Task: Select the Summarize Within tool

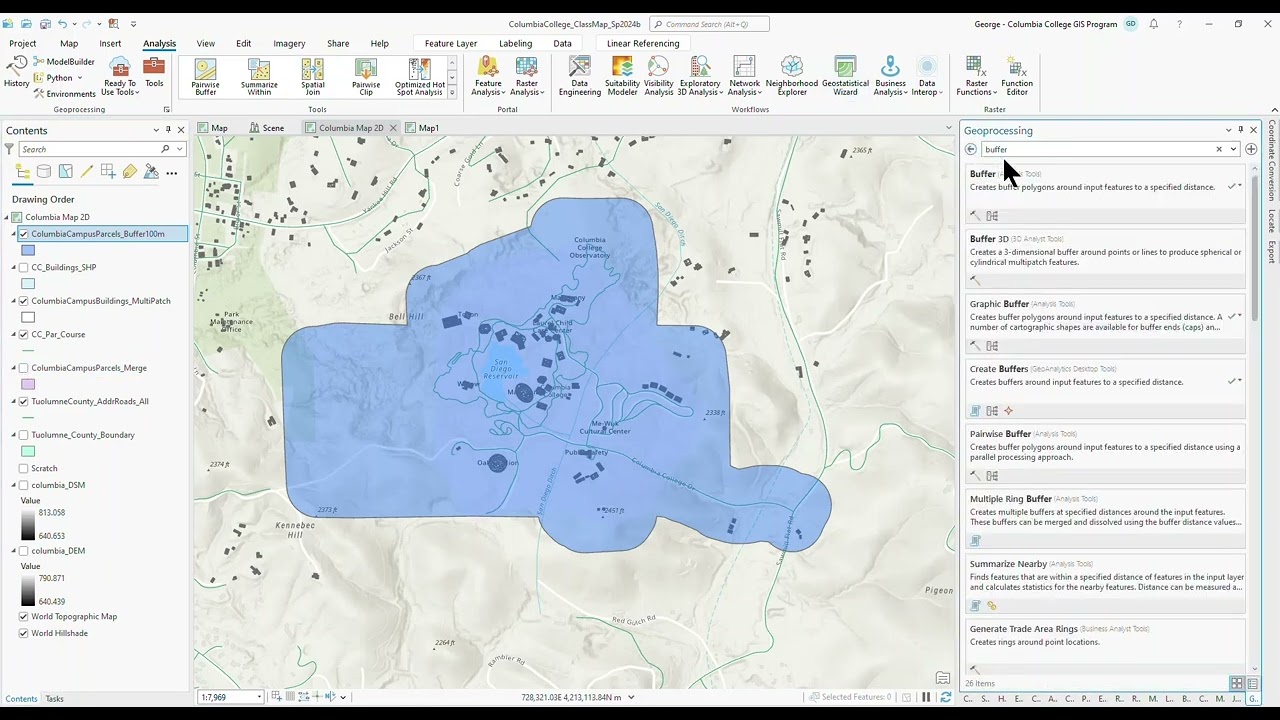Action: [x=259, y=77]
